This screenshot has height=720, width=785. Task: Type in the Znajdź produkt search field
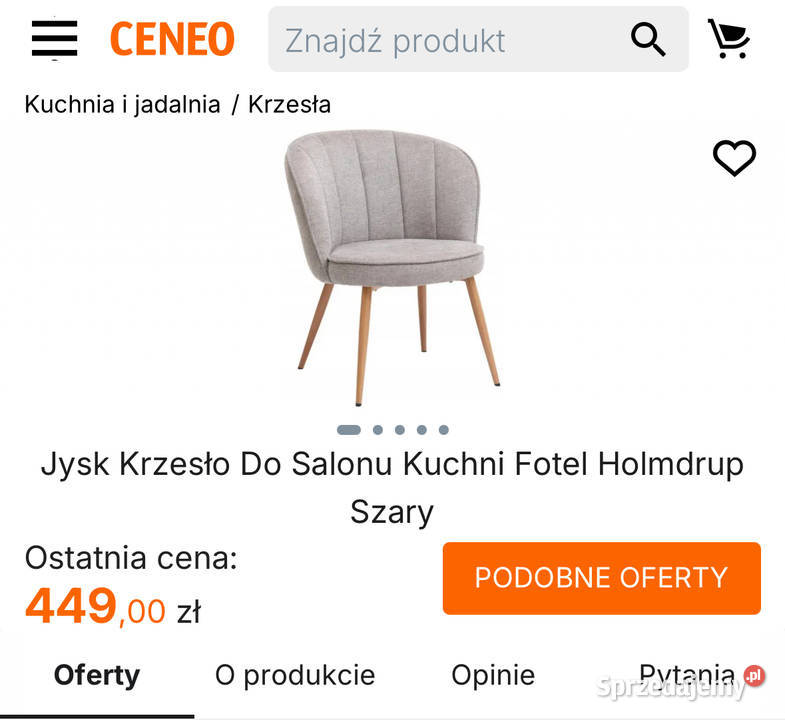(x=445, y=40)
